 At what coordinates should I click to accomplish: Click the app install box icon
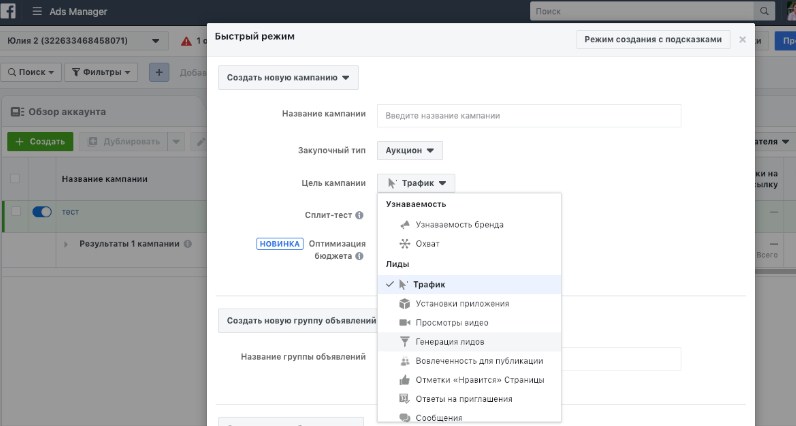[x=405, y=304]
